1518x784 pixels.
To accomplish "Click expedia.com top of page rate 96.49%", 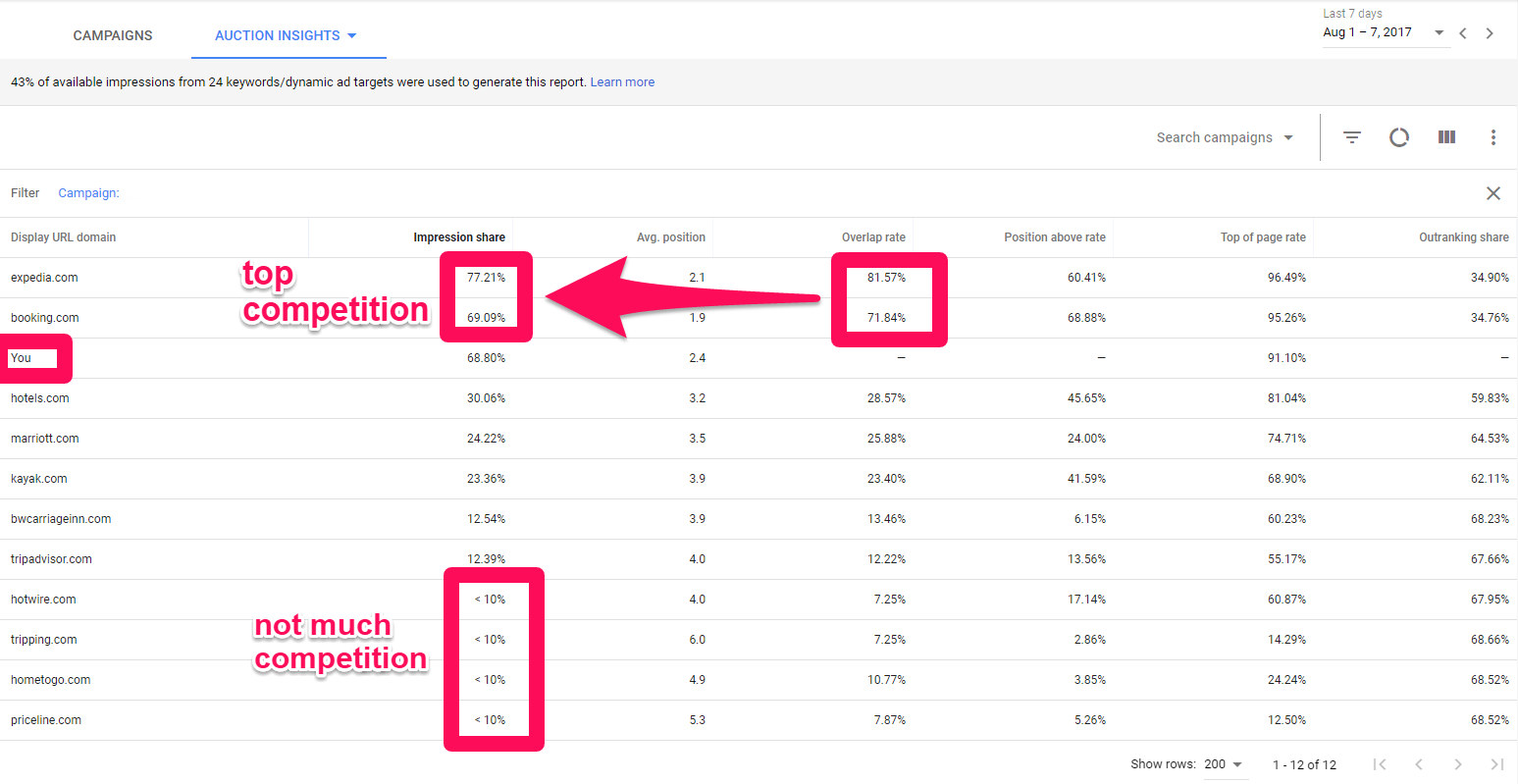I will point(1286,278).
